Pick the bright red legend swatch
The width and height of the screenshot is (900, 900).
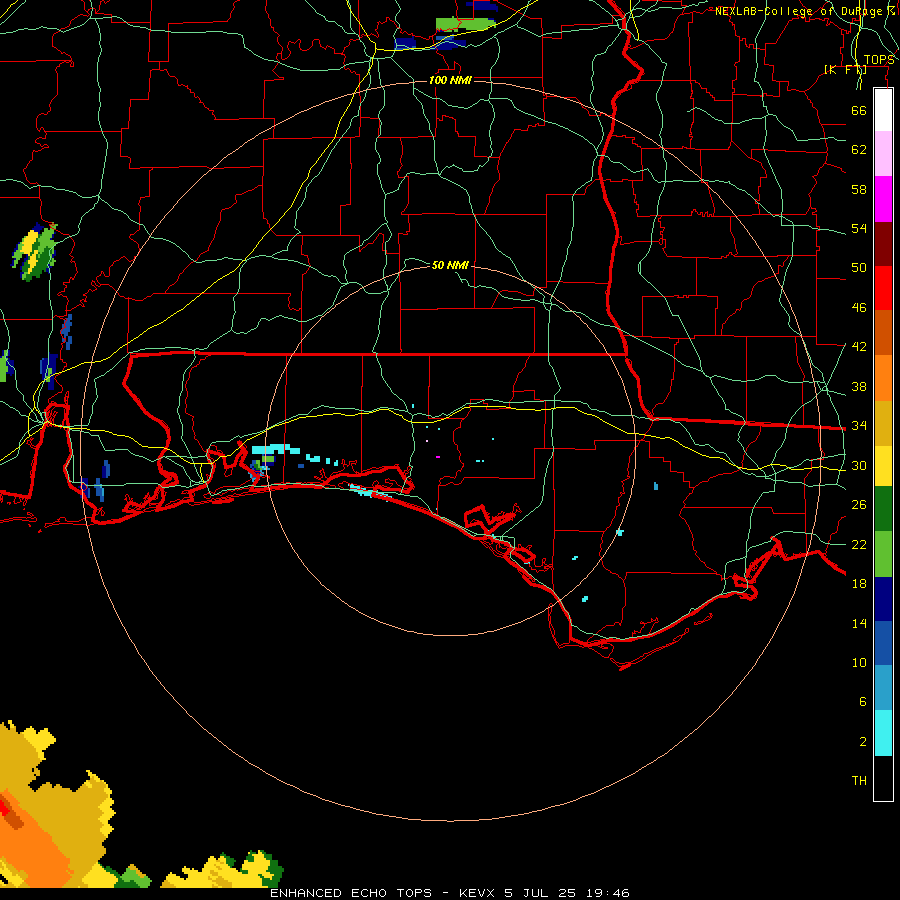pyautogui.click(x=883, y=288)
